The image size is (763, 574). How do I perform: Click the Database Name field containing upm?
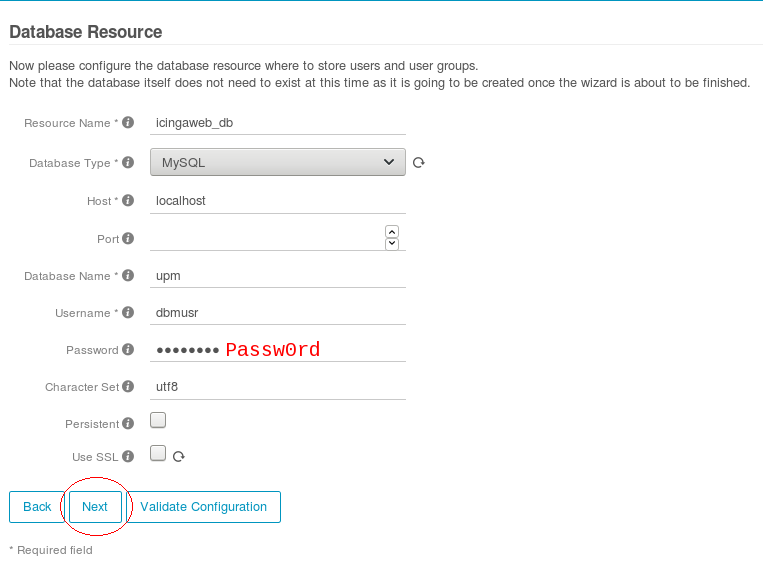click(x=278, y=276)
